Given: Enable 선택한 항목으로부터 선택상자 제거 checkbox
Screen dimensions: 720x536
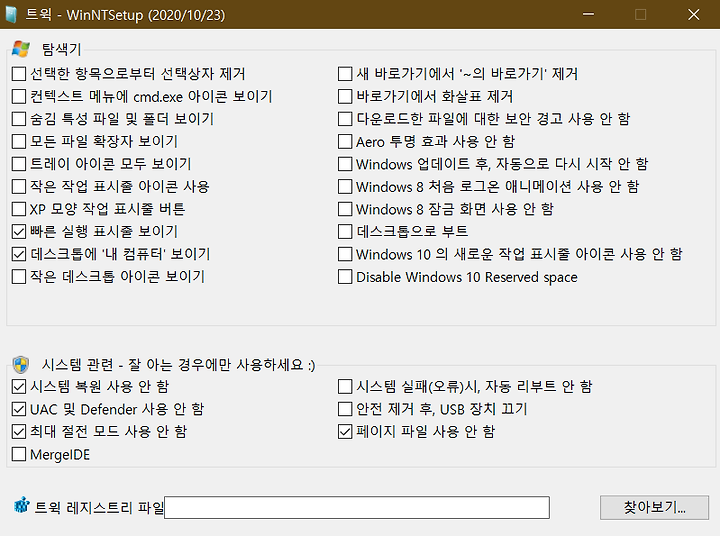Looking at the screenshot, I should pos(19,74).
